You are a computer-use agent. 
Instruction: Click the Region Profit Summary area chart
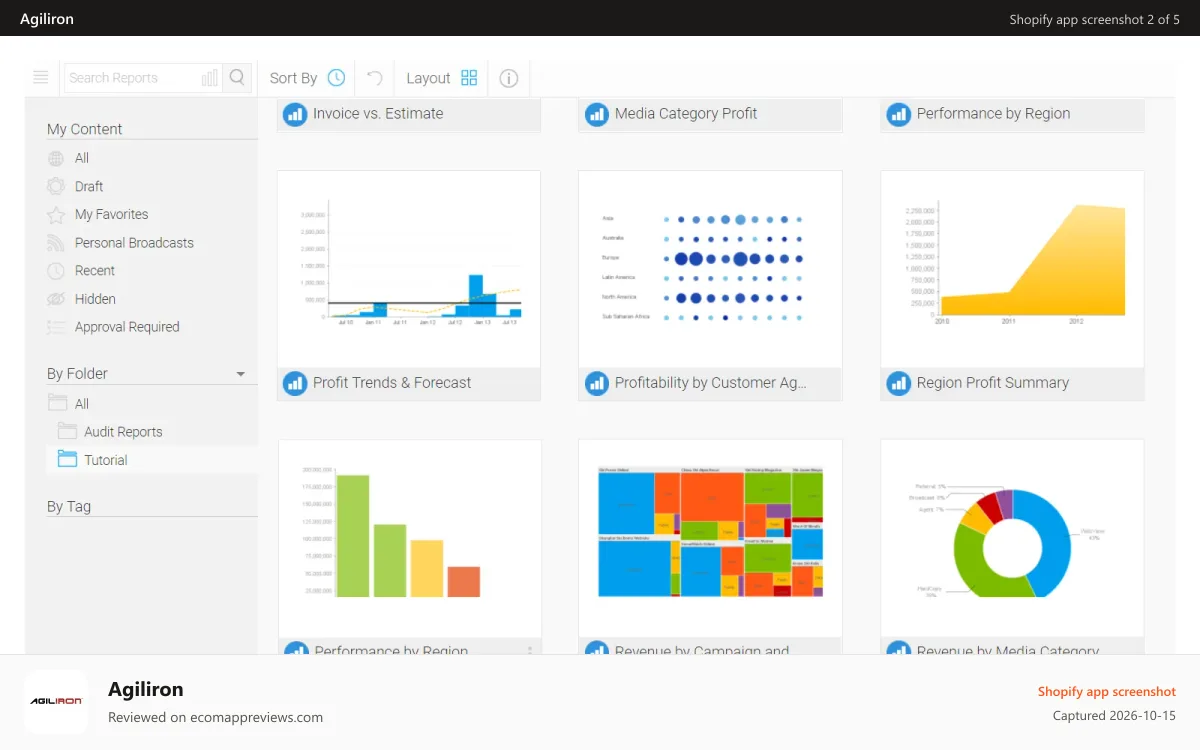point(1012,269)
